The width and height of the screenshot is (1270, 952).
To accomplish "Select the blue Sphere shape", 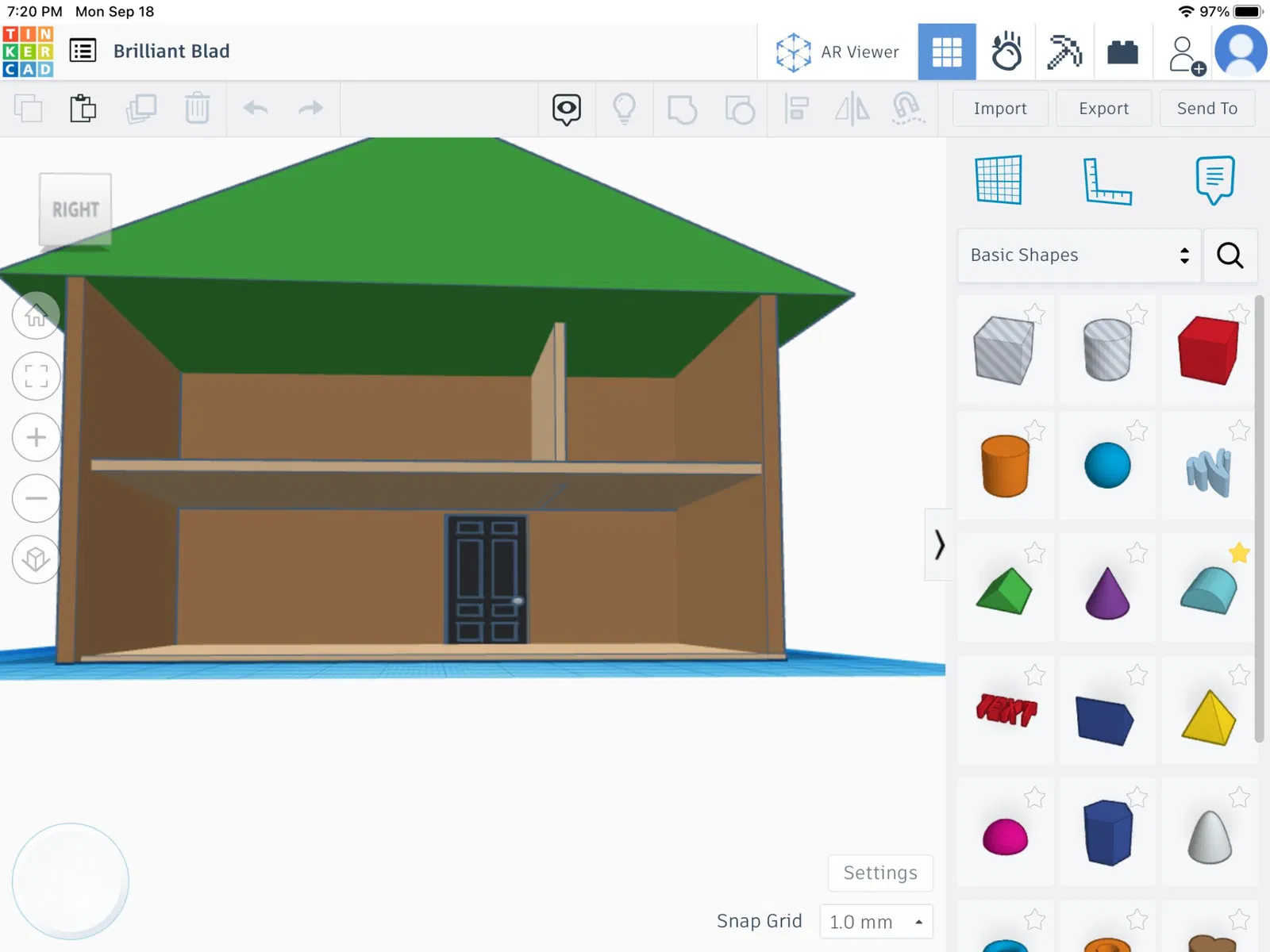I will 1107,465.
